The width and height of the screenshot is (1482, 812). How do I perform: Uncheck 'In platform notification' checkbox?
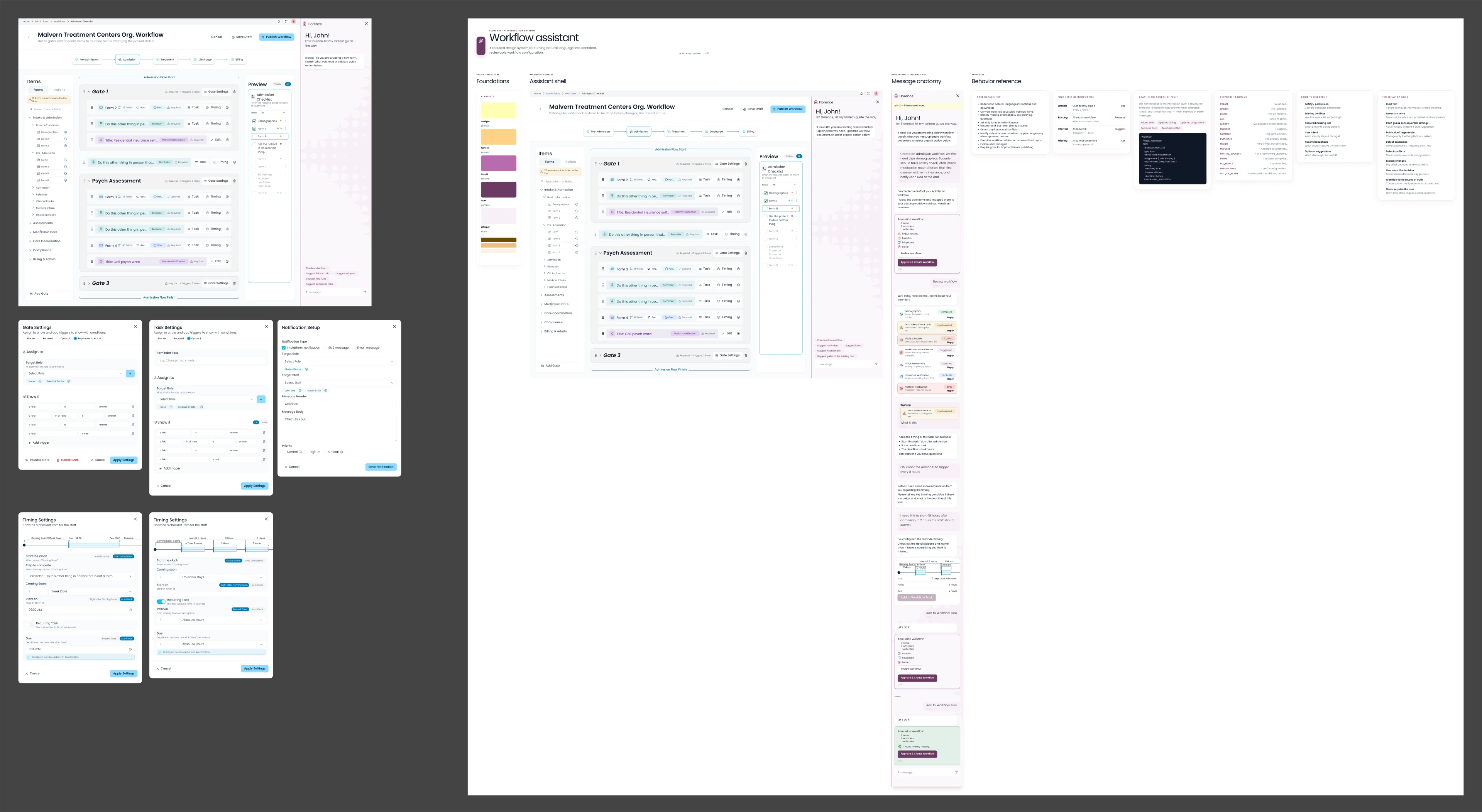point(284,347)
